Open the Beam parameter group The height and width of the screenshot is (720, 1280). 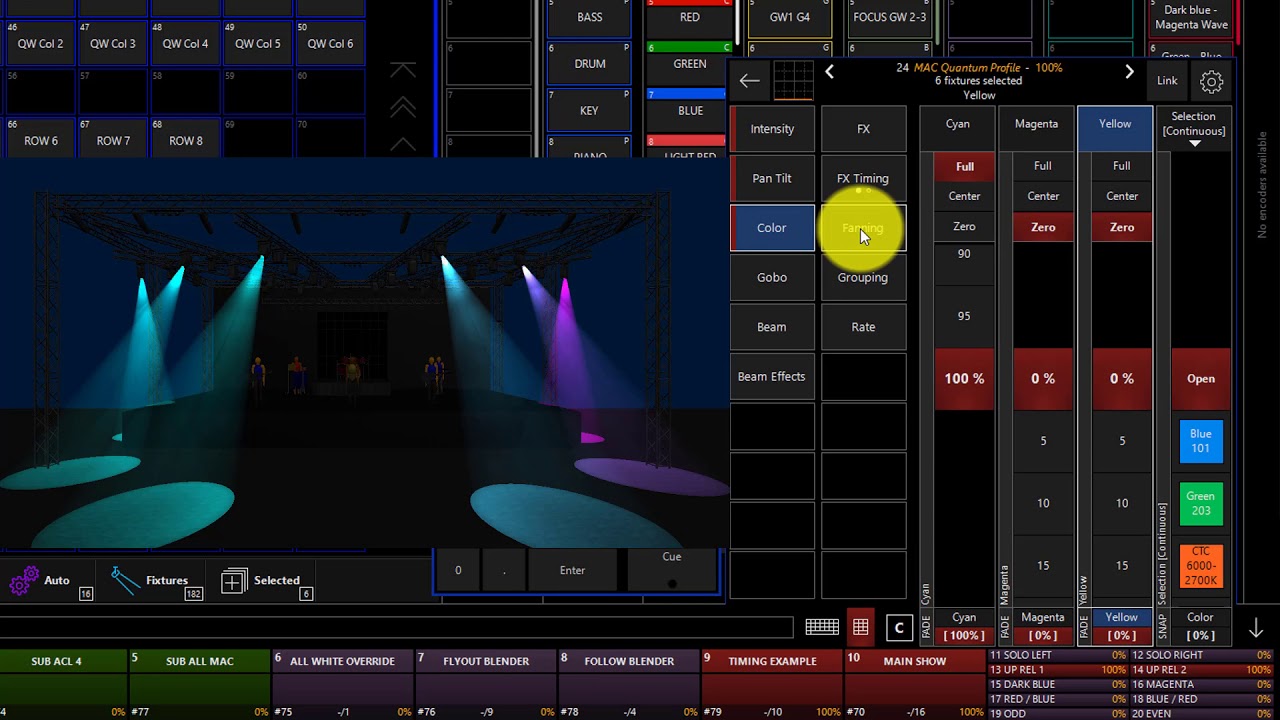(x=772, y=327)
